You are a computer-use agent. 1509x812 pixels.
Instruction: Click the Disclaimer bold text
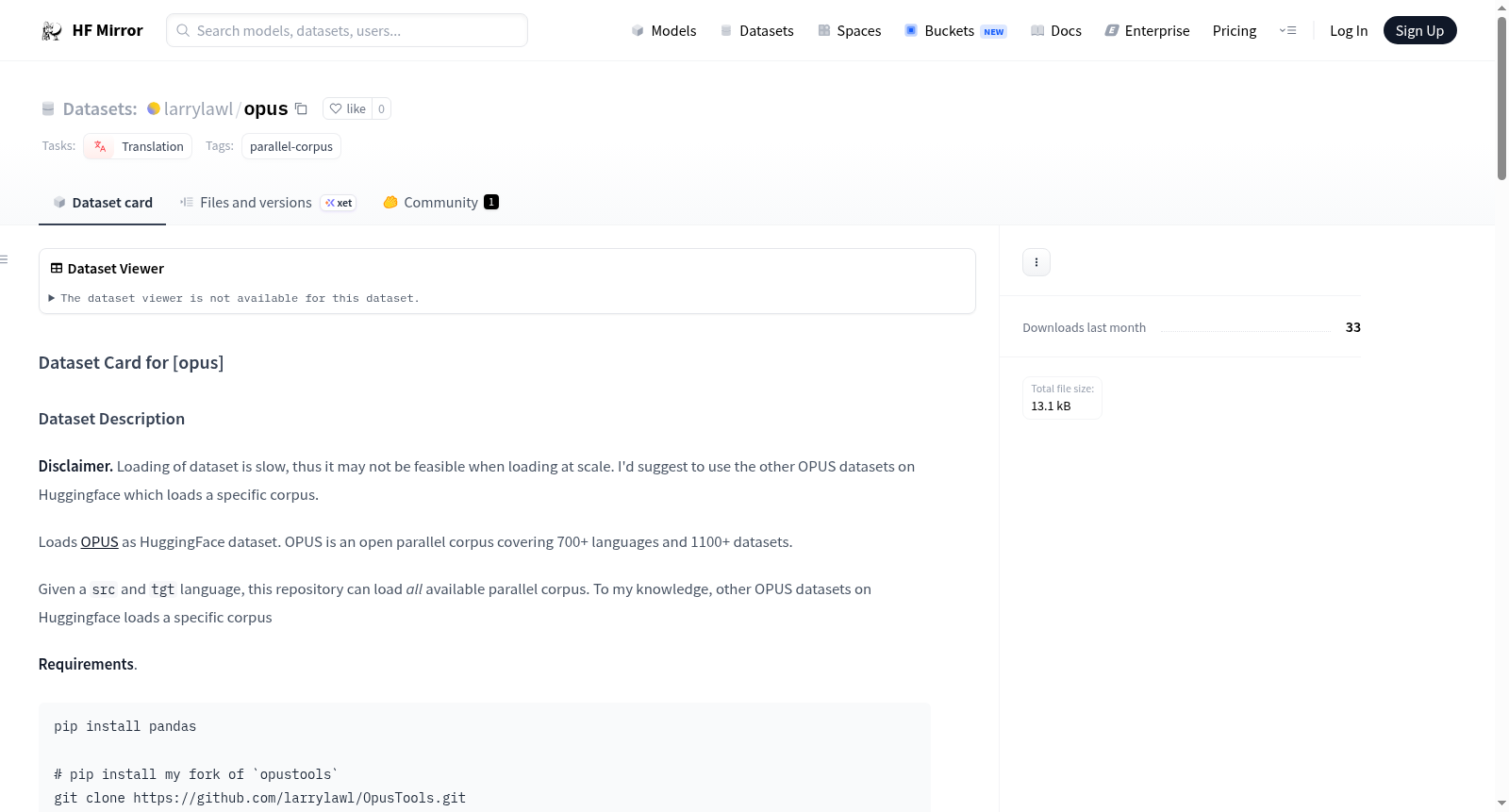[x=75, y=467]
